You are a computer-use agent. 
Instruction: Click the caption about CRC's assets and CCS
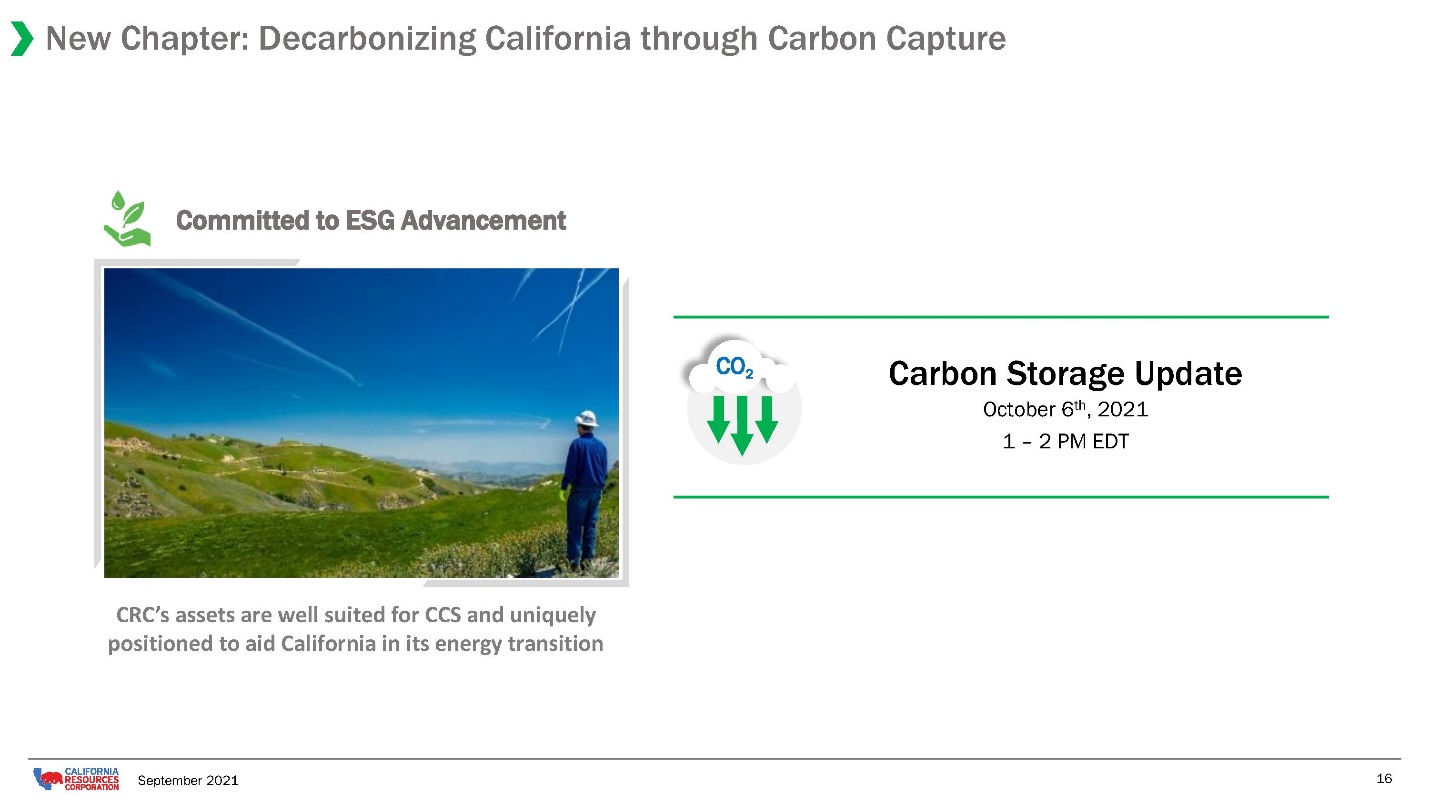tap(356, 629)
